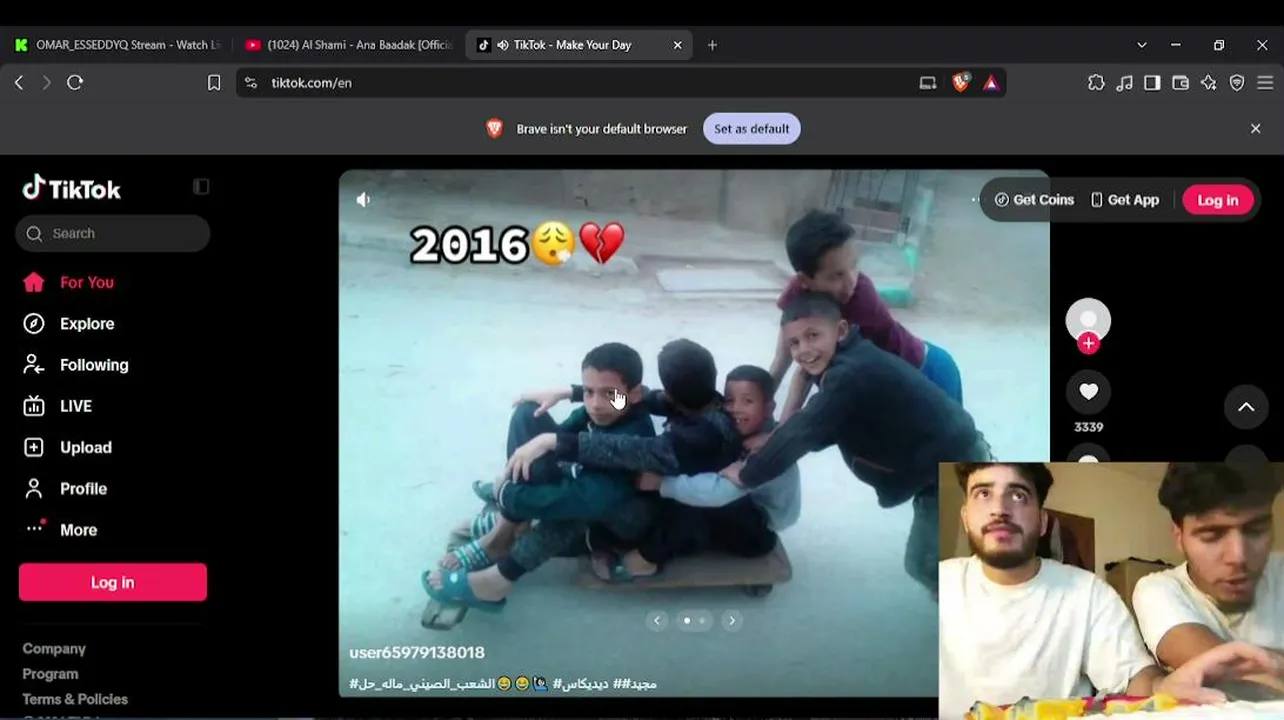The width and height of the screenshot is (1284, 720).
Task: Switch to Al Shami - Ana Baadak tab
Action: (x=349, y=45)
